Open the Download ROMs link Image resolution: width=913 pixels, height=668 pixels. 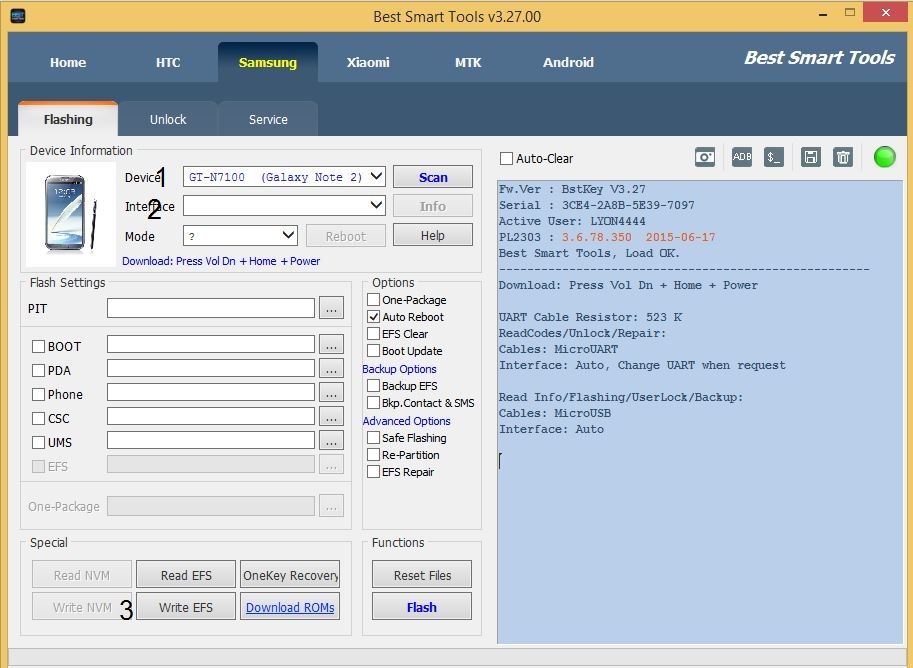pos(290,607)
